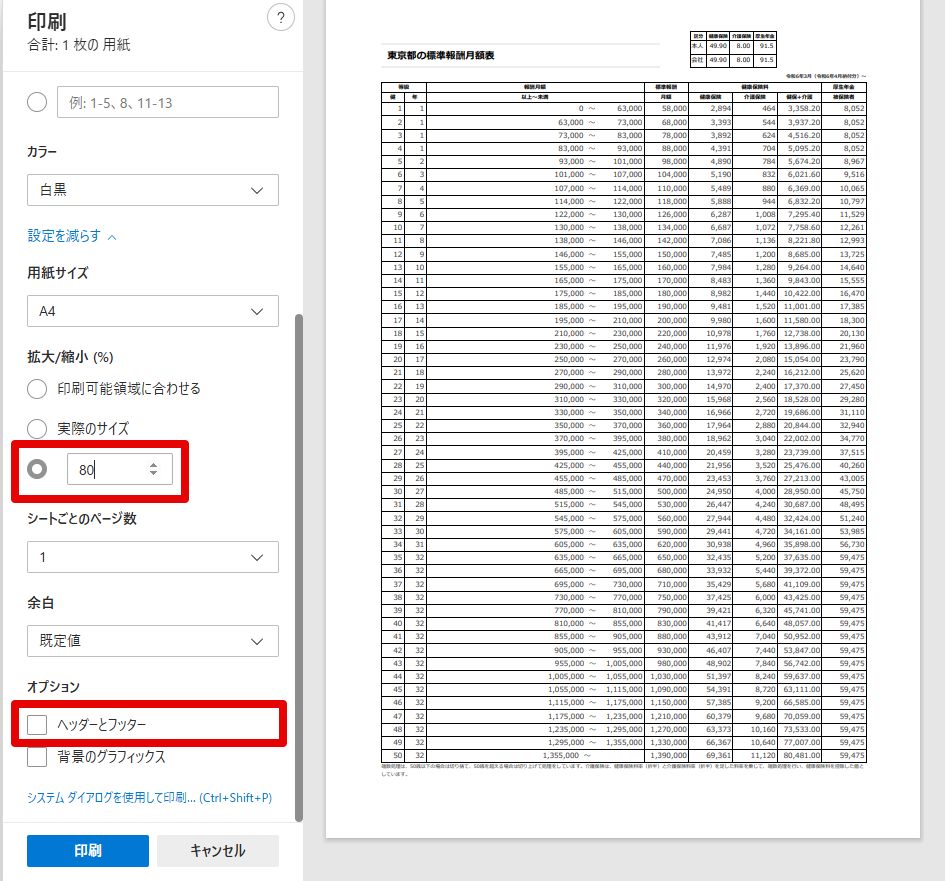This screenshot has height=881, width=945.
Task: Open the print help question mark icon
Action: coord(280,17)
